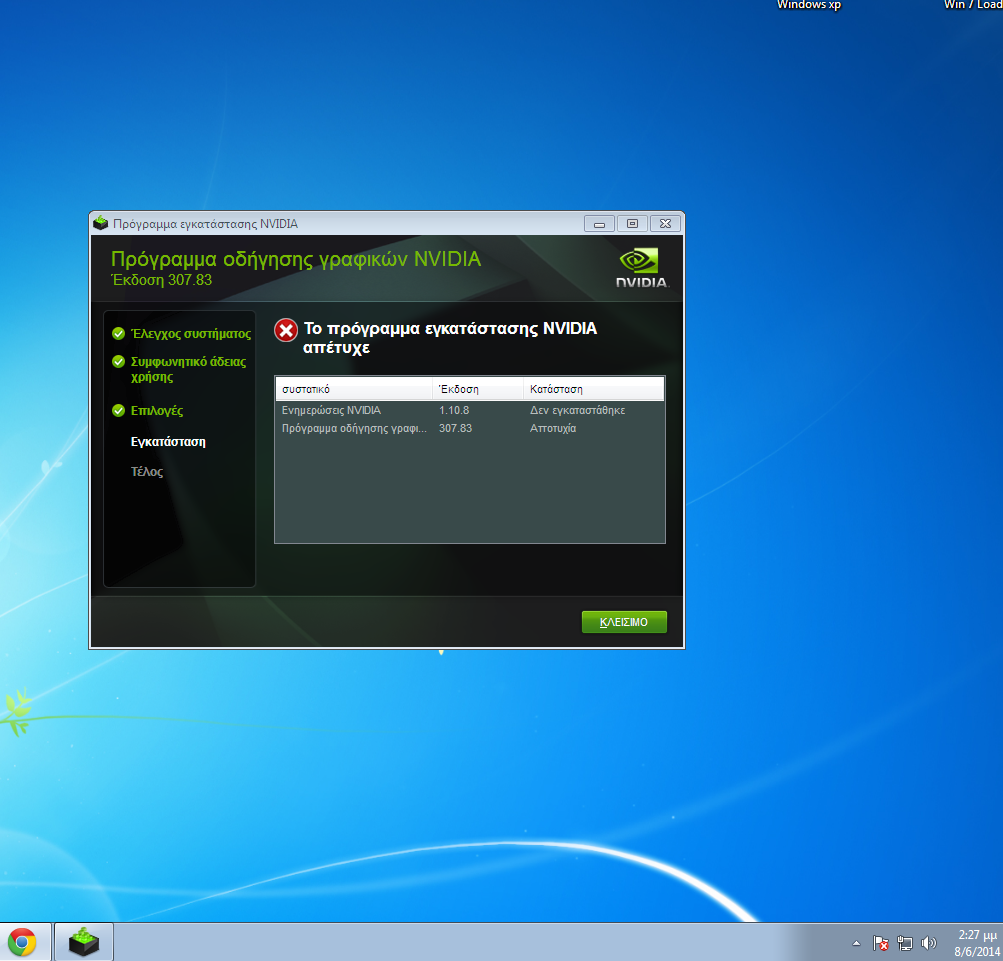Click green checkmark next to Επιλογές

click(118, 410)
